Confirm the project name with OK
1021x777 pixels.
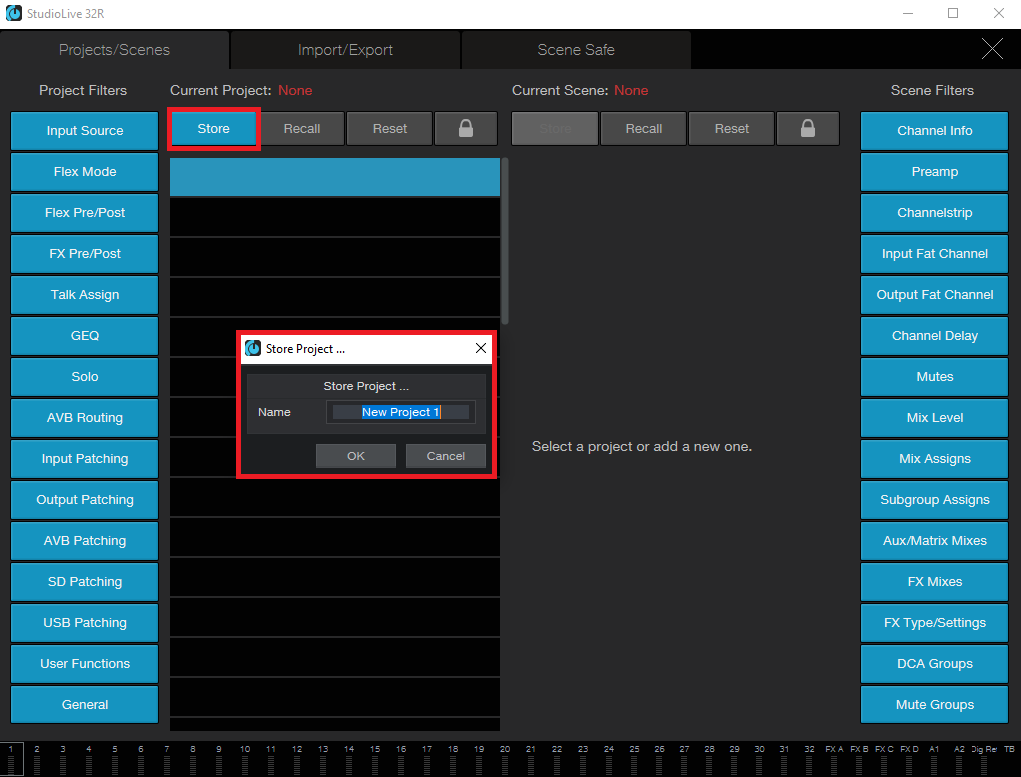[356, 456]
